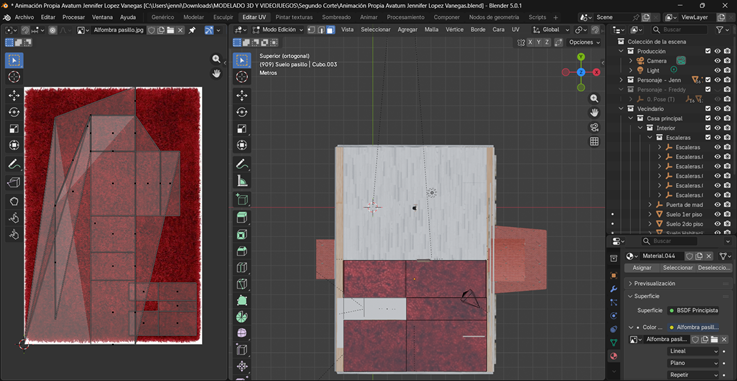Open image file folder for Alfombra pasillo.jpg
The image size is (737, 381).
[x=170, y=30]
